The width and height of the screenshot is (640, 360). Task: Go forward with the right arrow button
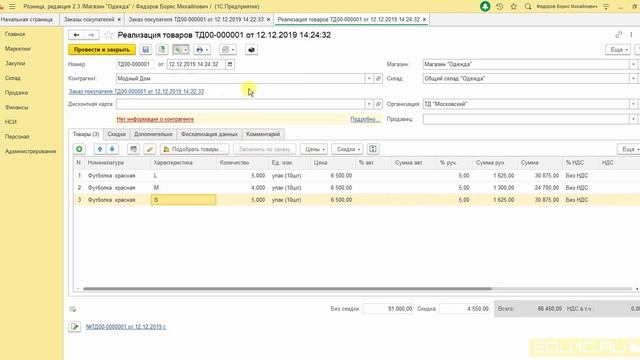click(91, 35)
